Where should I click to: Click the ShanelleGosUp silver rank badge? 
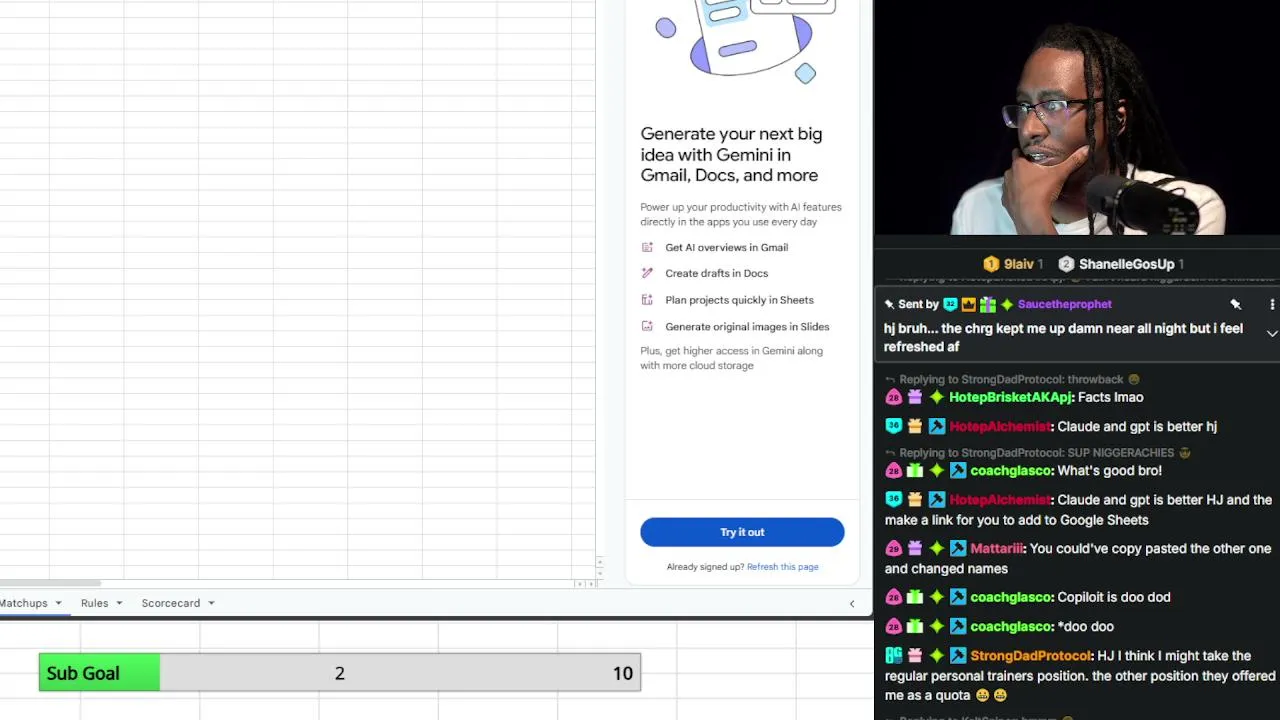point(1066,264)
